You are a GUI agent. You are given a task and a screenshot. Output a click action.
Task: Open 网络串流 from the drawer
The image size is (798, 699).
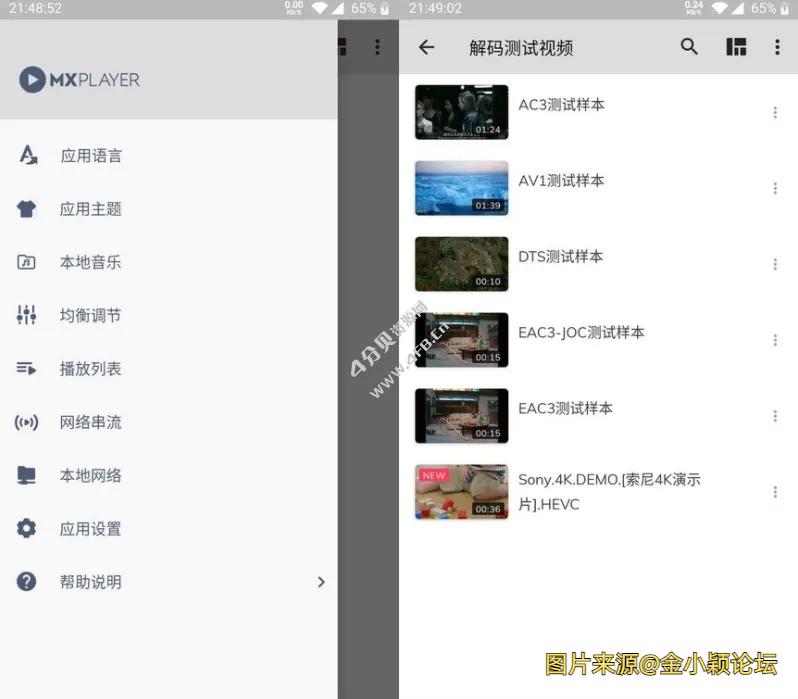[x=168, y=422]
